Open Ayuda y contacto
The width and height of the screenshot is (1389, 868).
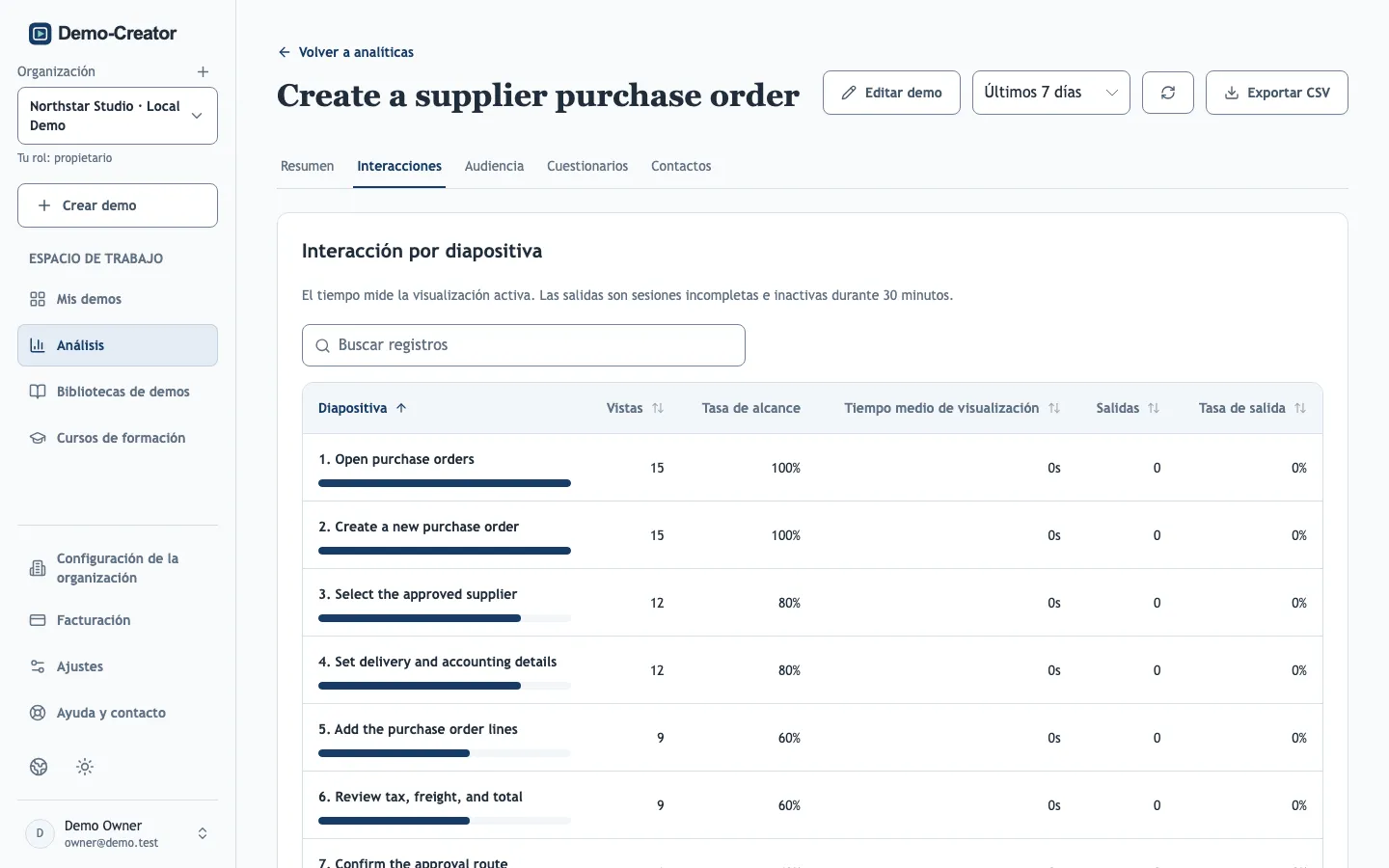(118, 713)
